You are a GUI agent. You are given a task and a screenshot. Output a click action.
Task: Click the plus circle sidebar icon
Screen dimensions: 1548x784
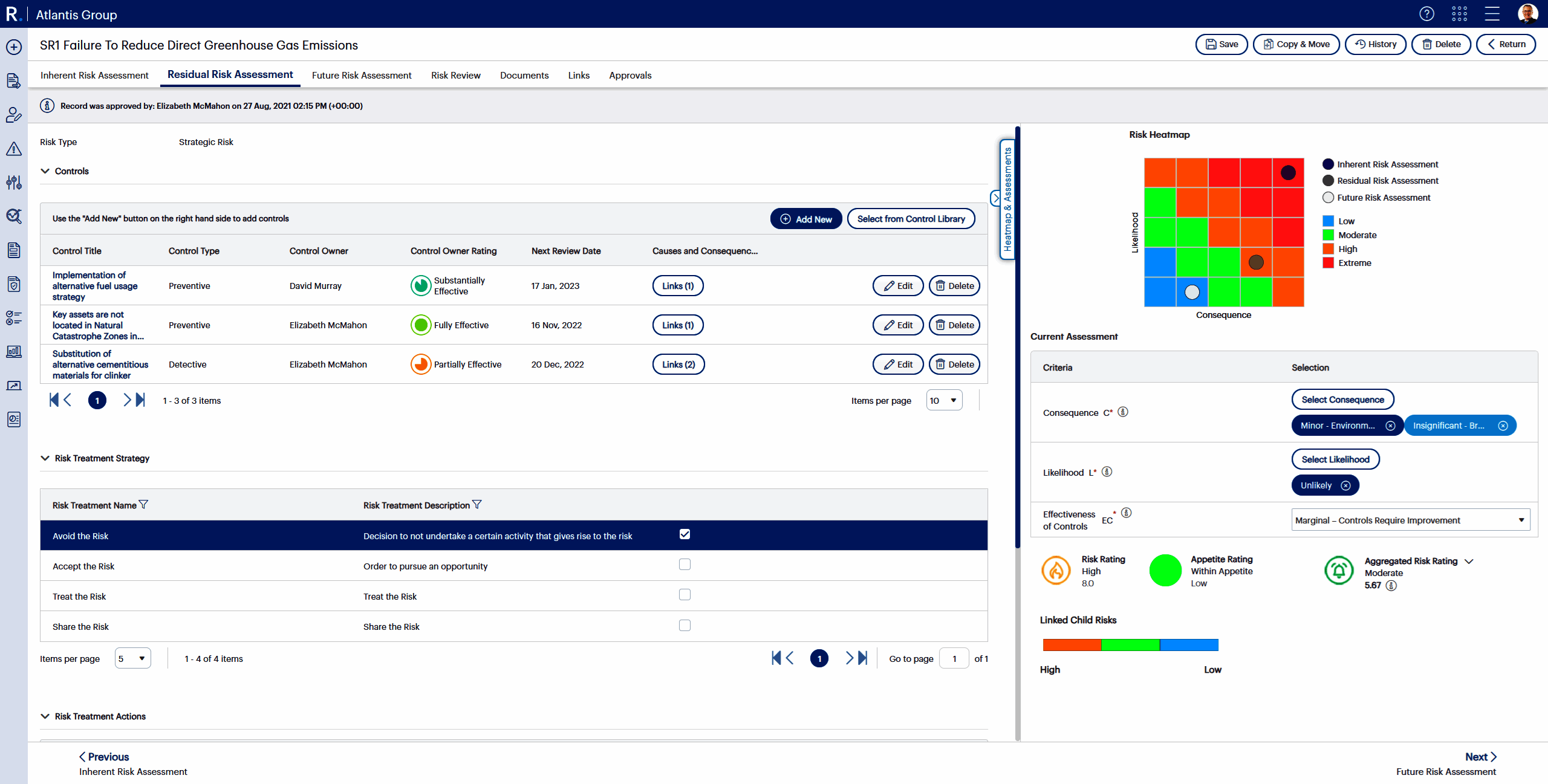pos(14,47)
